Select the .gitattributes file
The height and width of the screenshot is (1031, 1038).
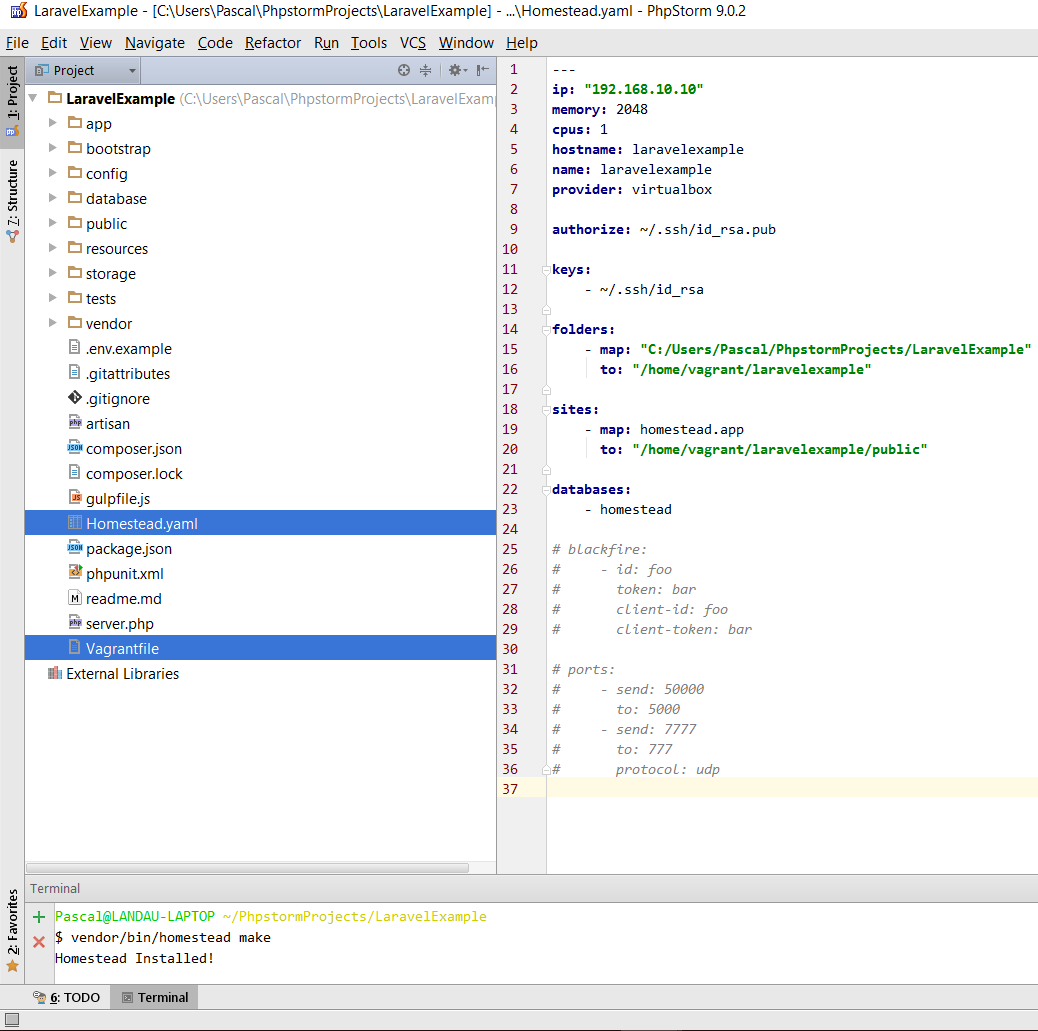pos(260,373)
